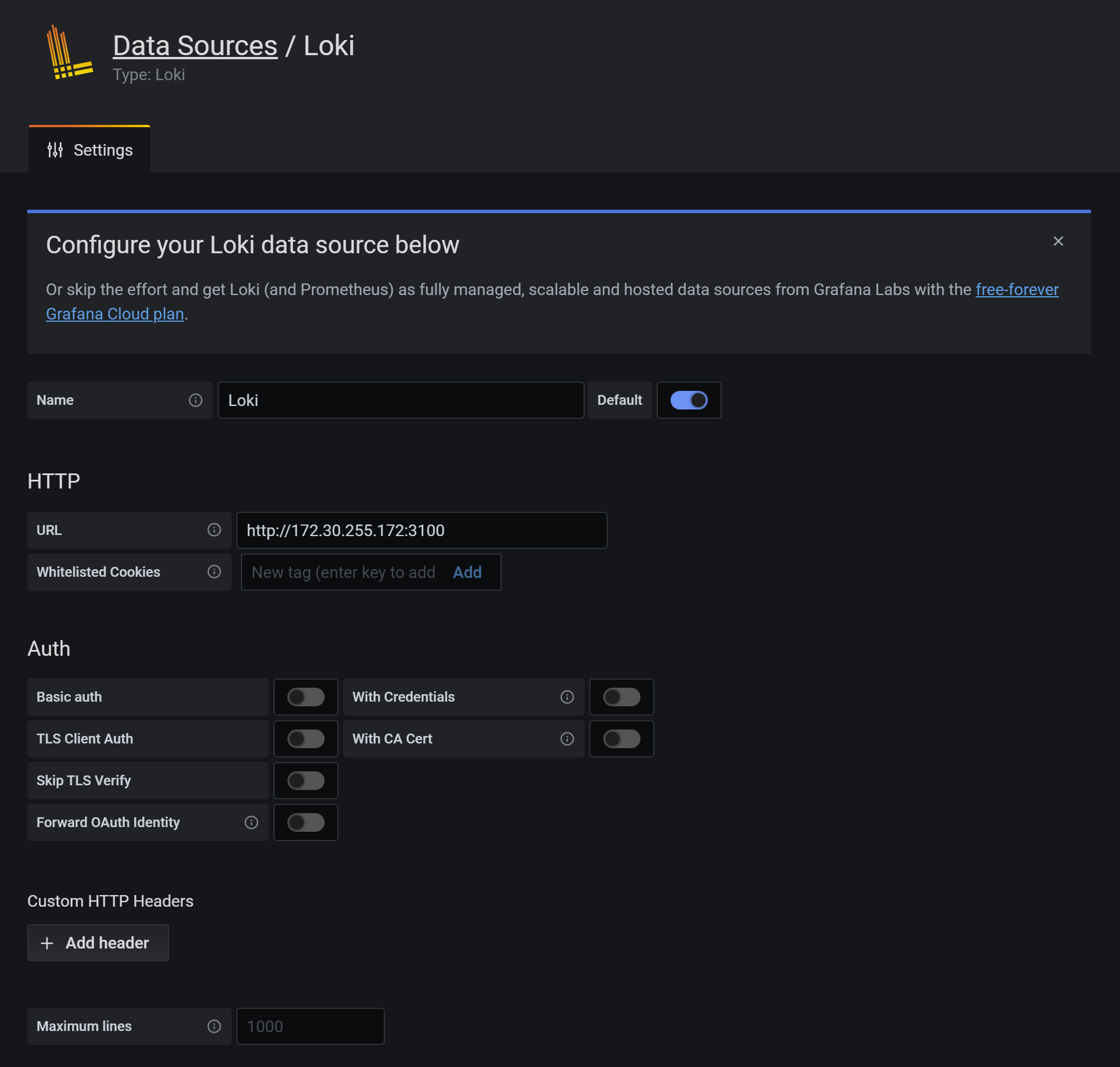Click the Add header button
Screen dimensions: 1120x1067
[x=98, y=943]
